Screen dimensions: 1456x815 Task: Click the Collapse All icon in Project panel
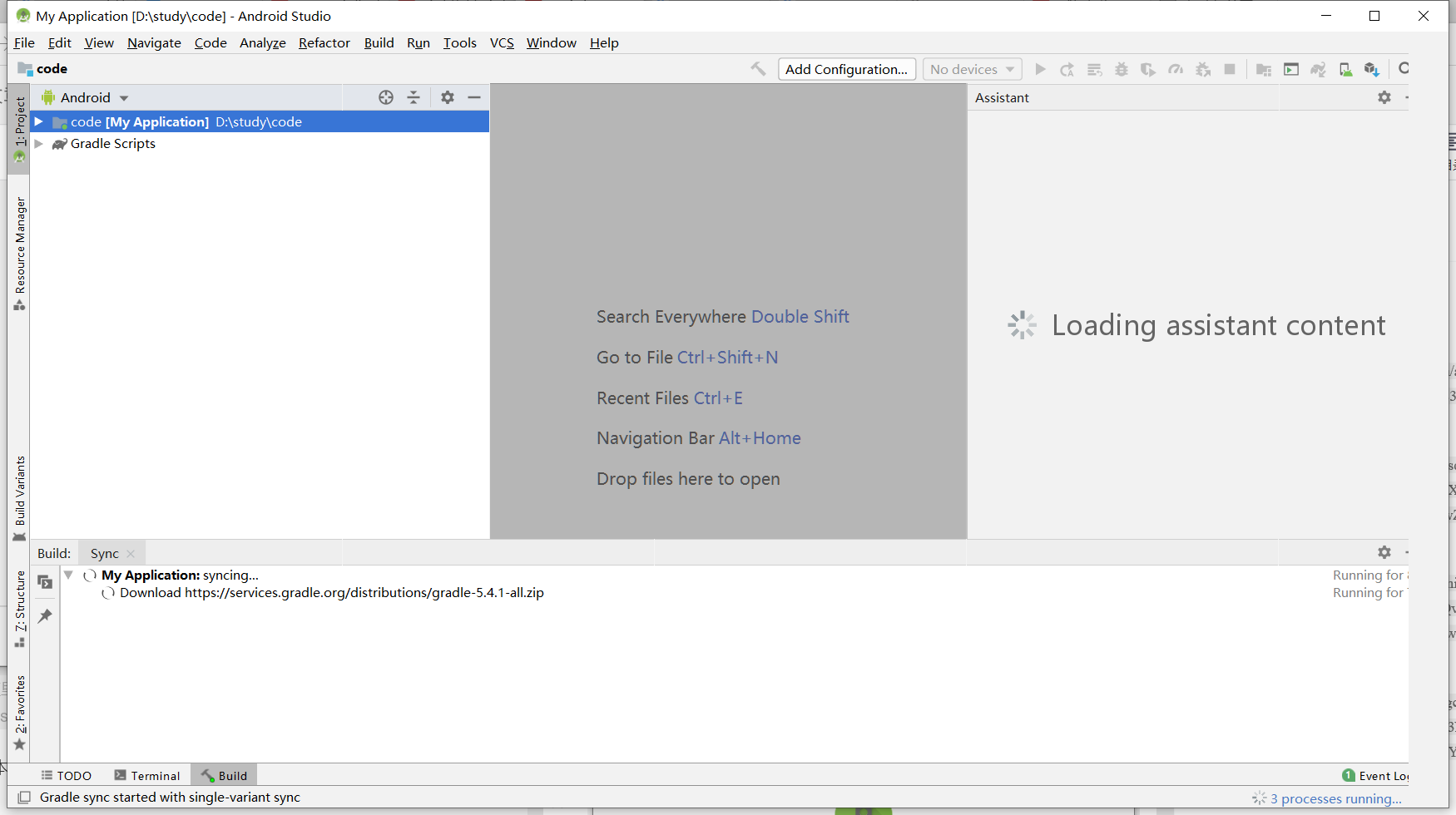tap(414, 97)
